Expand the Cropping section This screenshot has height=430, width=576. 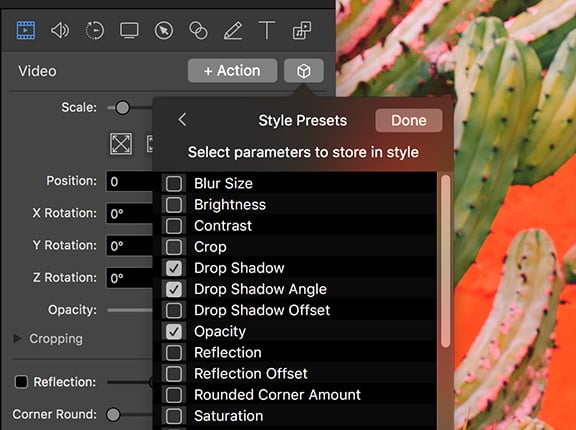point(17,339)
